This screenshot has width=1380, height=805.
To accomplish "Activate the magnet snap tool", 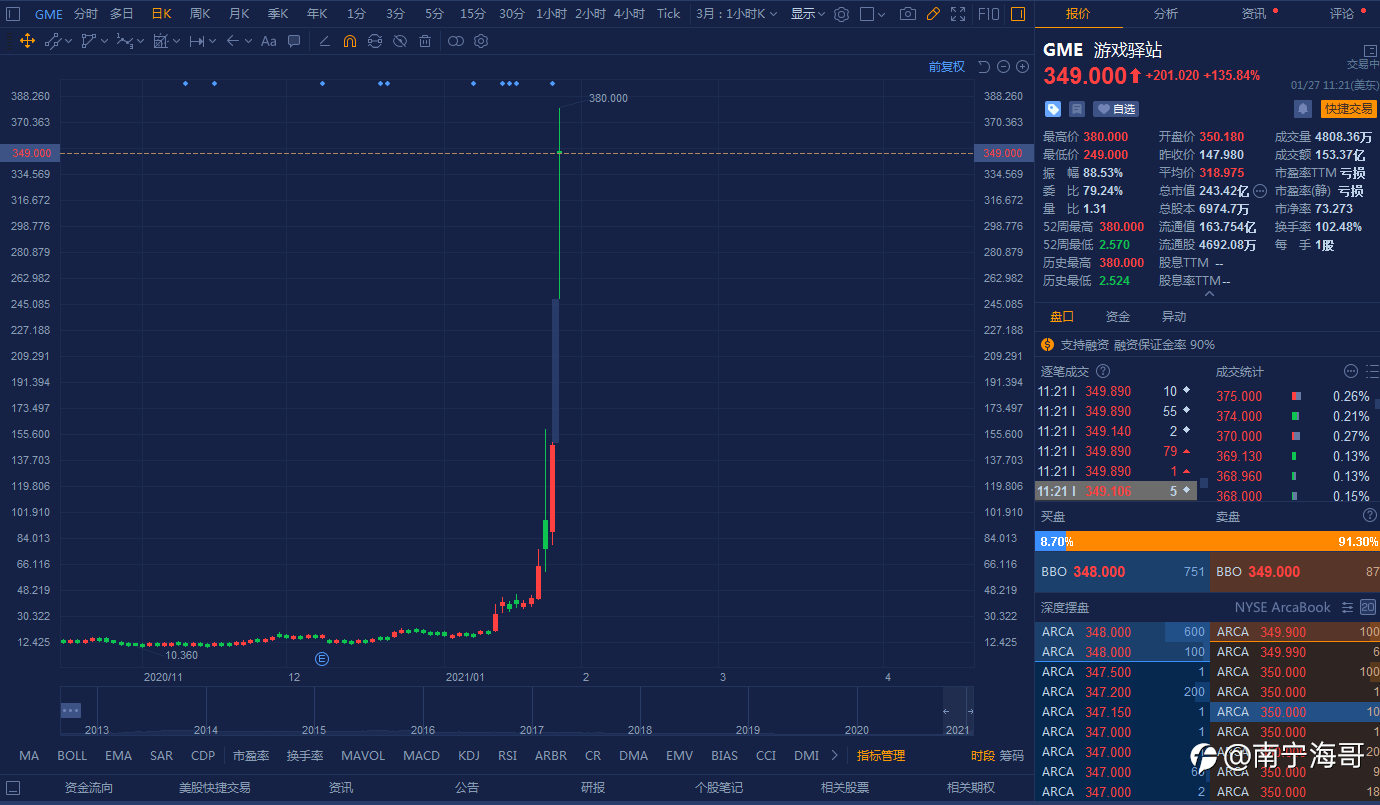I will [x=349, y=41].
